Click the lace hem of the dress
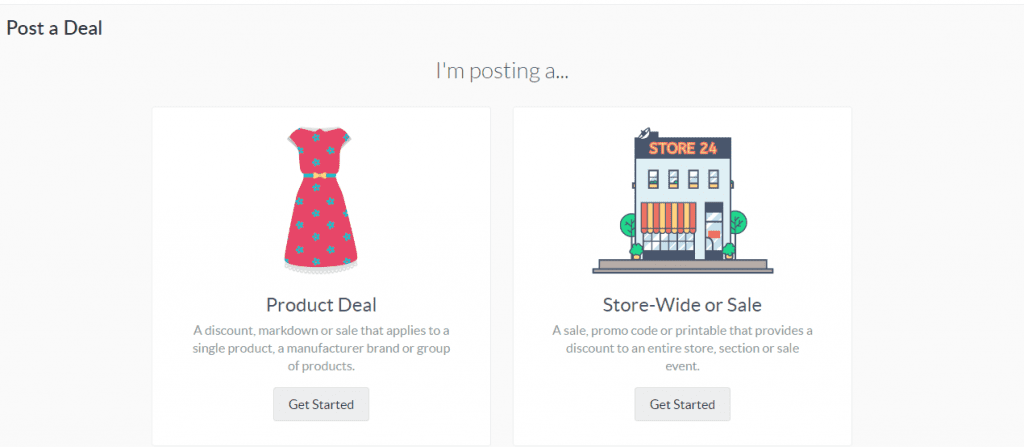The image size is (1024, 447). point(321,267)
